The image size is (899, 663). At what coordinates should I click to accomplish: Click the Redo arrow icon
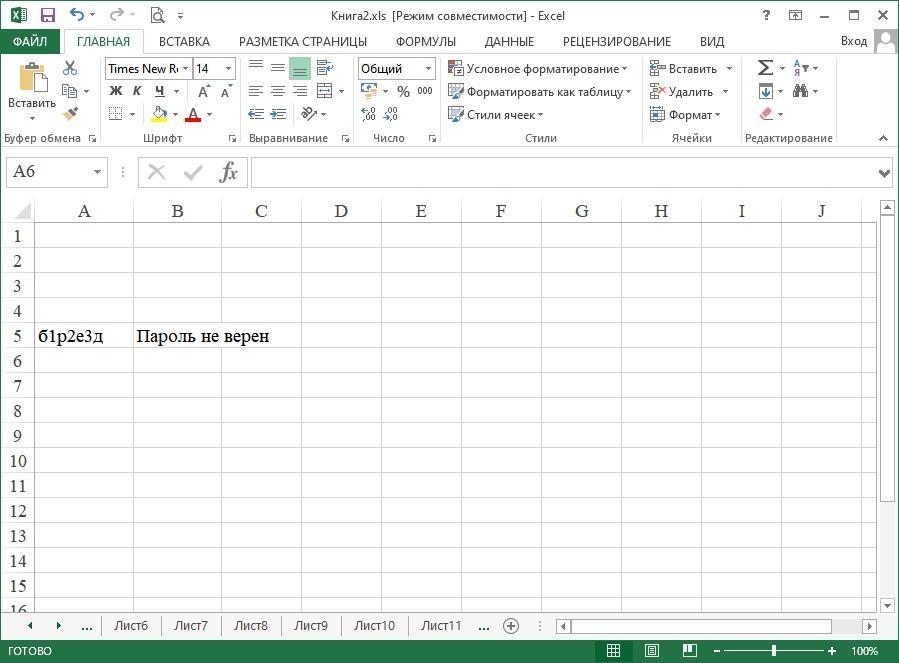(x=117, y=15)
